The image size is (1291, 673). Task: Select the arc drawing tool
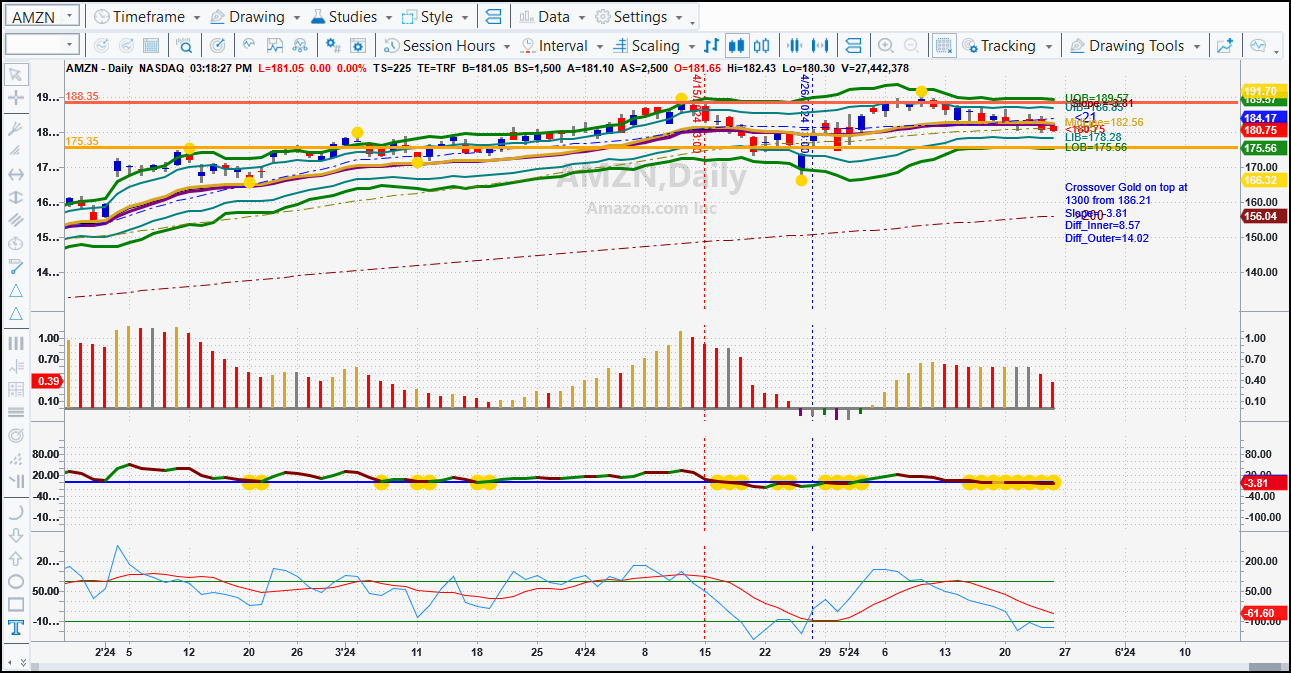[16, 511]
